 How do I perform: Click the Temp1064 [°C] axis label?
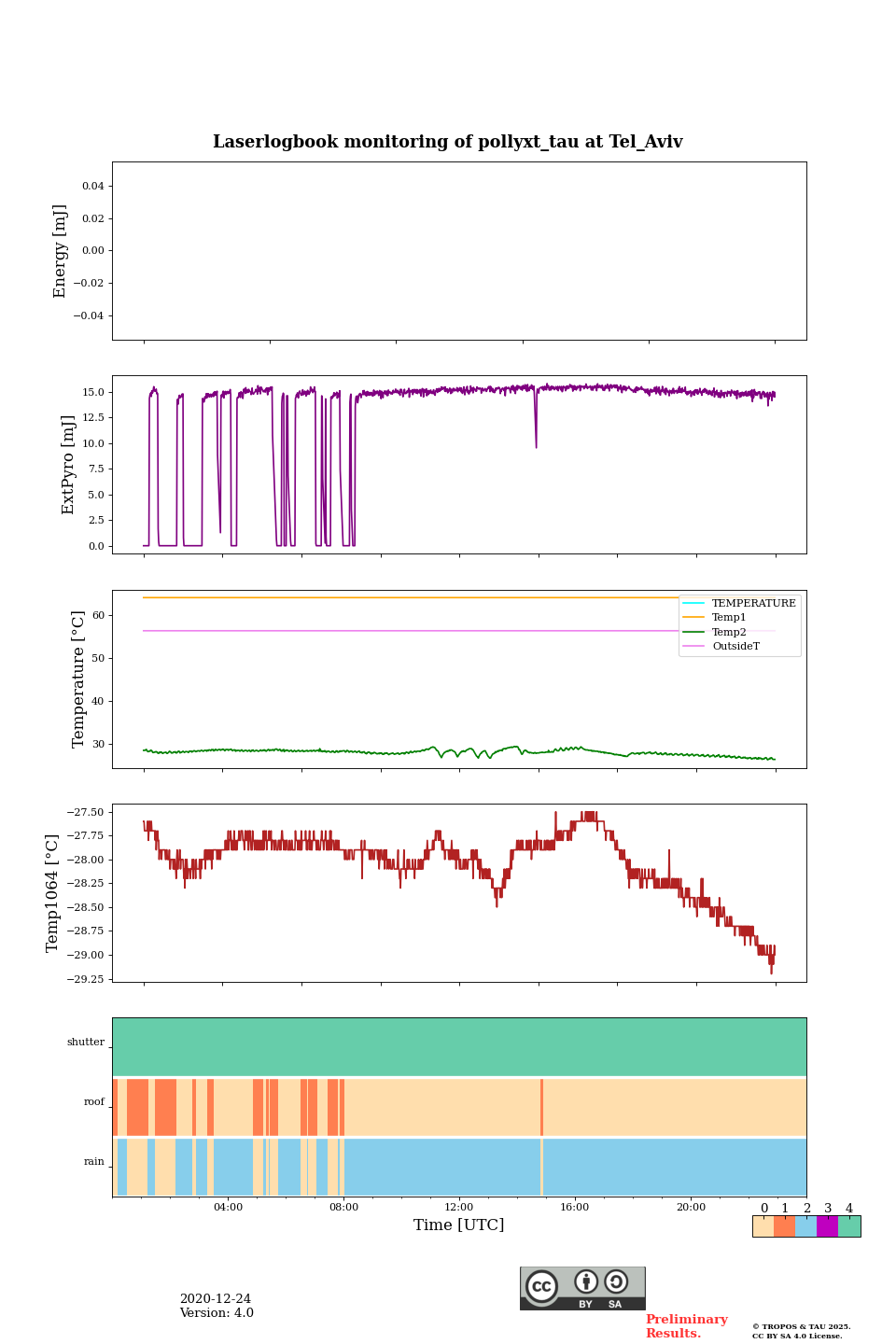tap(52, 893)
